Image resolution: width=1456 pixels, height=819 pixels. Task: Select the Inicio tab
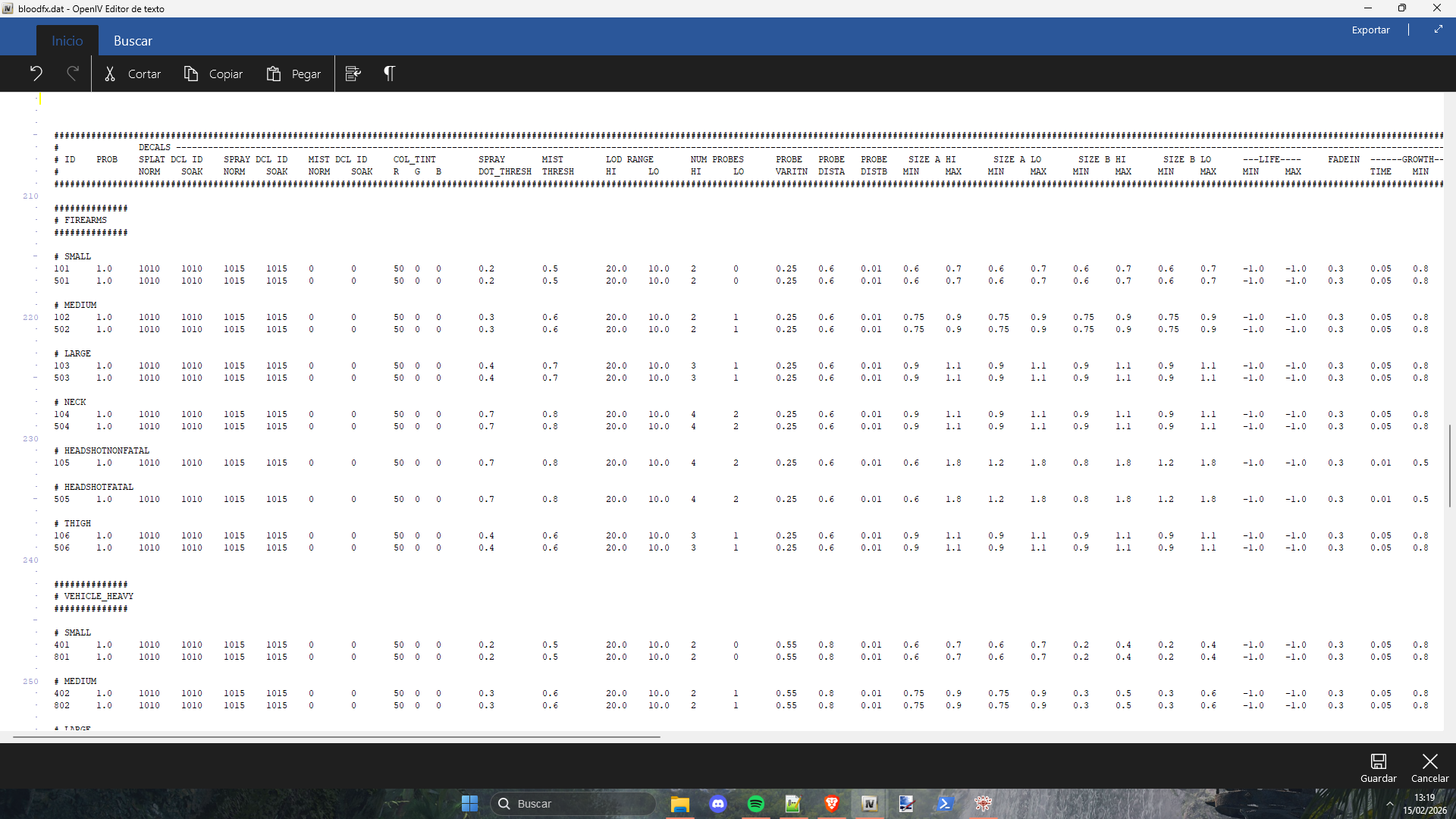pyautogui.click(x=67, y=41)
